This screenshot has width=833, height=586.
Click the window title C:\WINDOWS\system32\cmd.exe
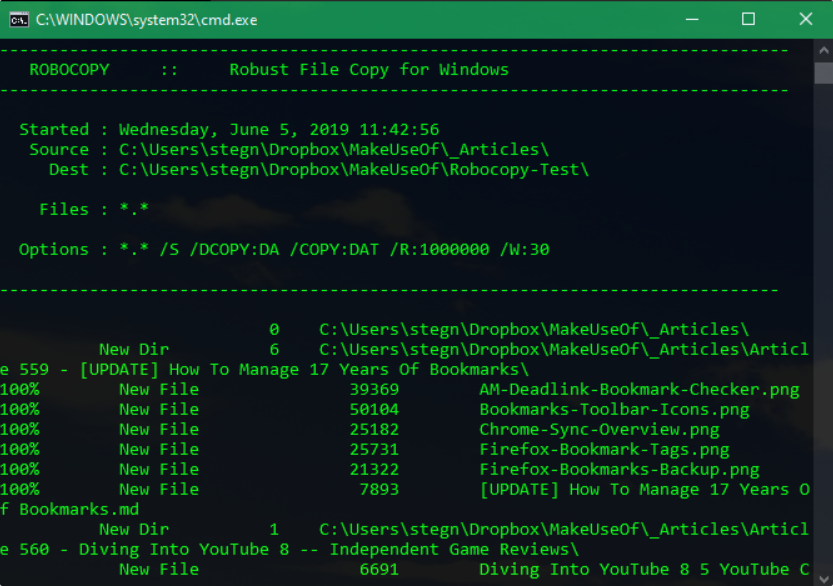147,20
